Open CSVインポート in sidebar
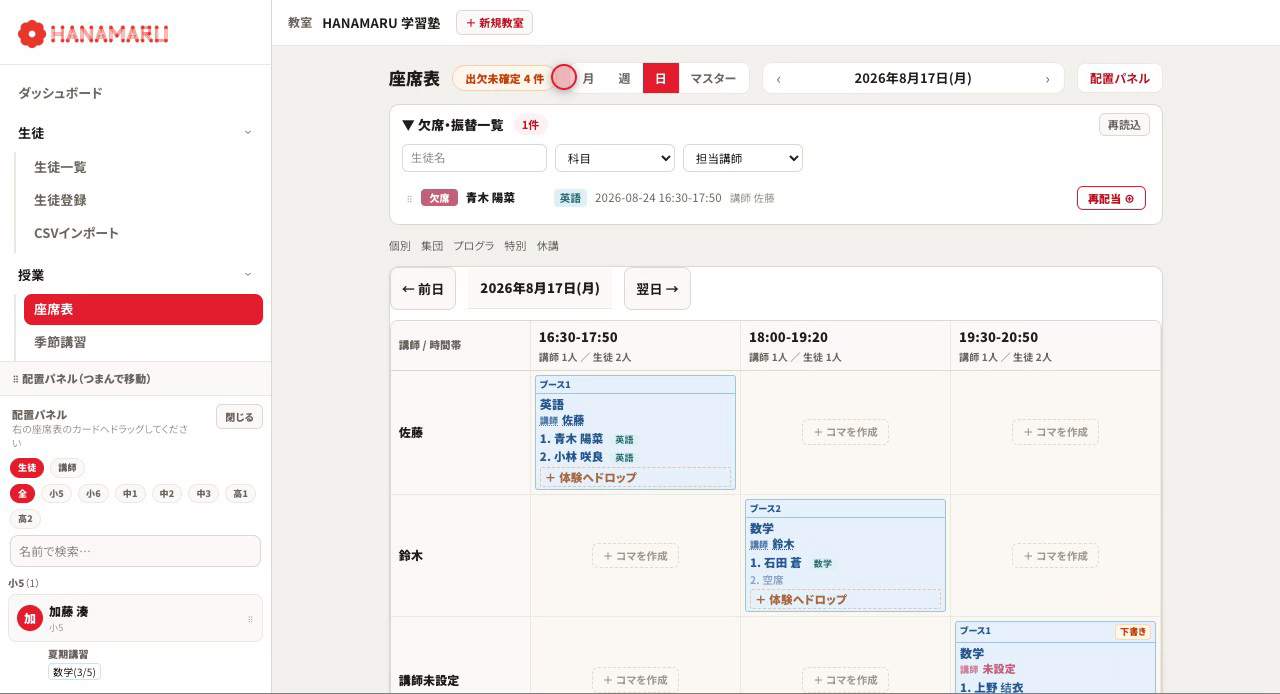The height and width of the screenshot is (694, 1280). pyautogui.click(x=76, y=233)
